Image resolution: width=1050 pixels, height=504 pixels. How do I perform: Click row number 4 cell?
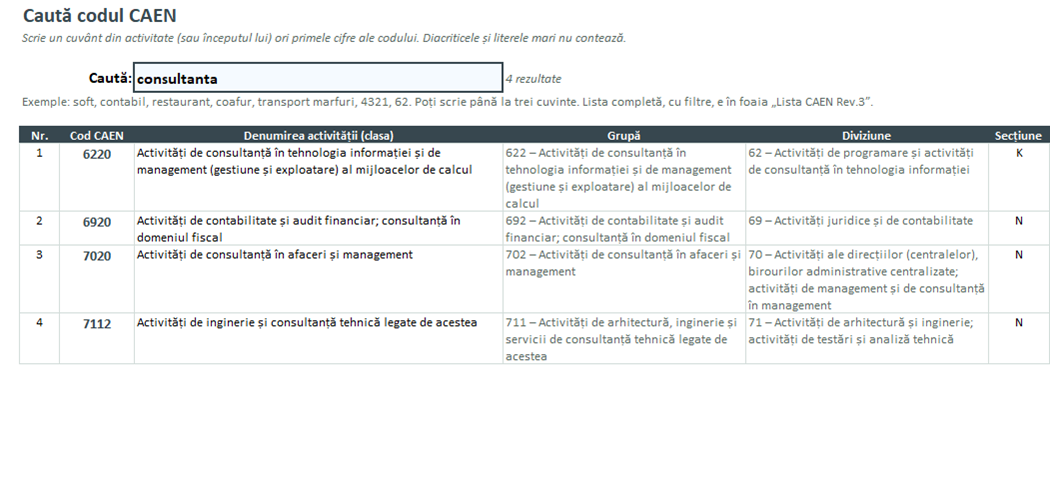(40, 338)
